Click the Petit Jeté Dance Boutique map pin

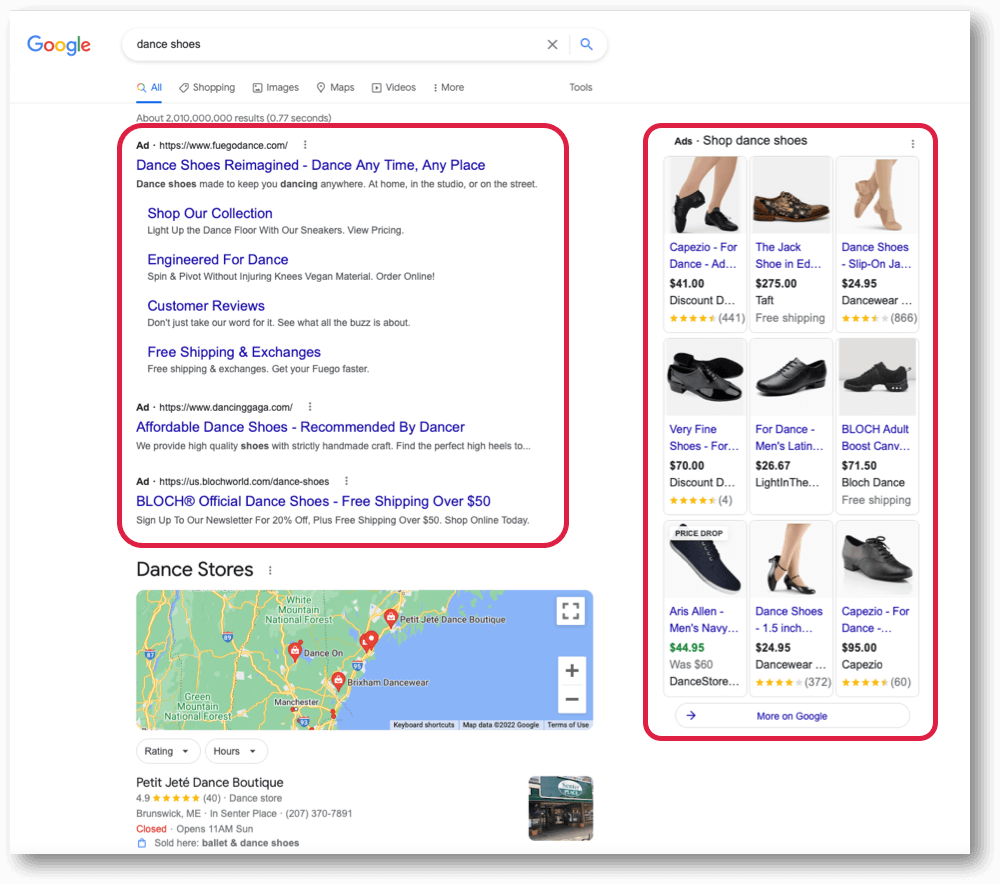tap(391, 617)
